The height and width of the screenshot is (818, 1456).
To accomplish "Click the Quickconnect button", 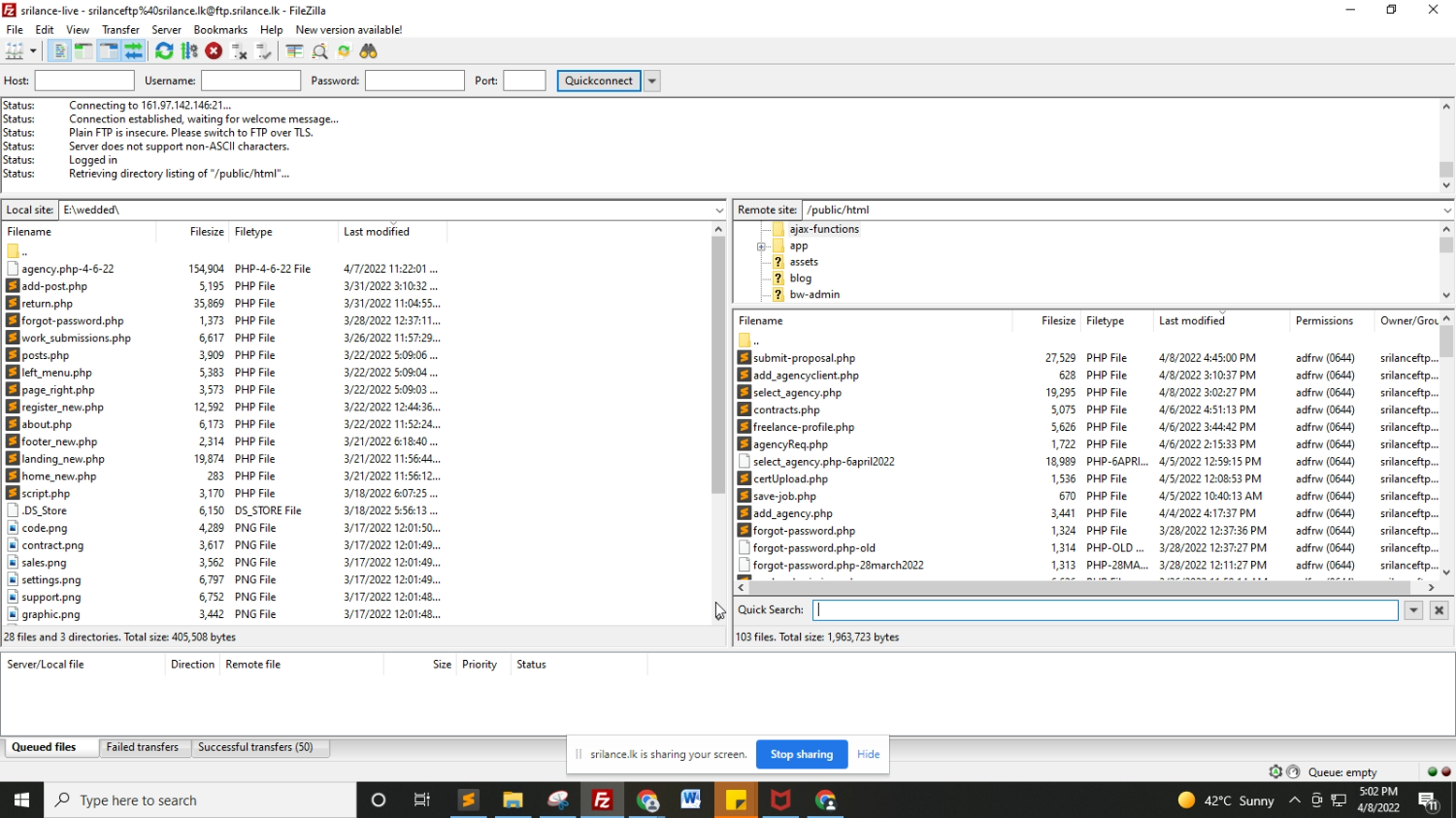I will point(598,81).
